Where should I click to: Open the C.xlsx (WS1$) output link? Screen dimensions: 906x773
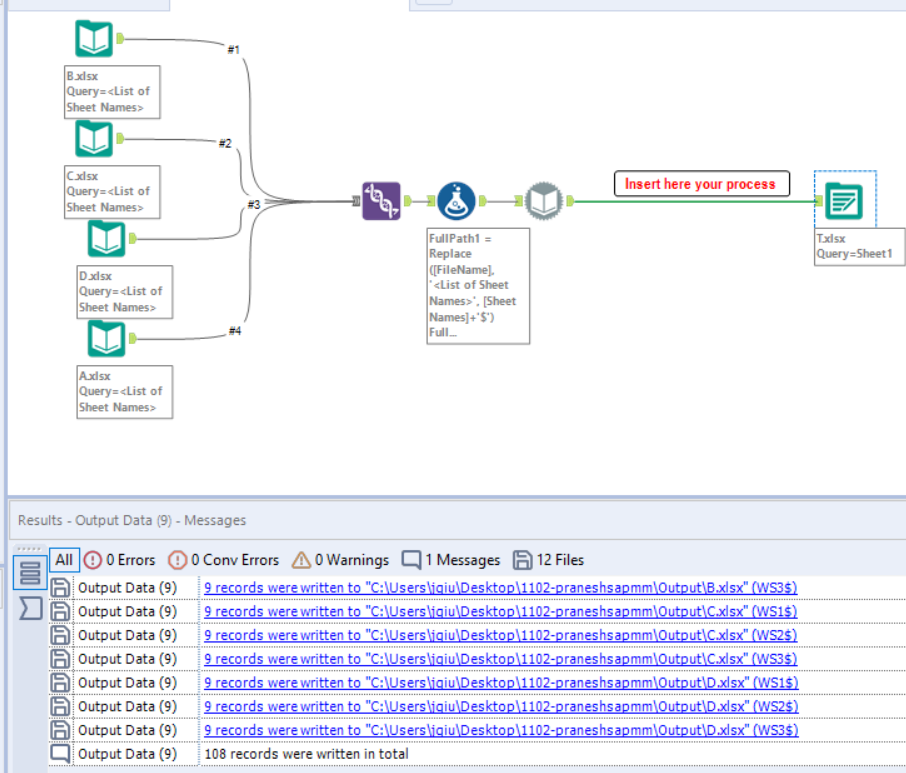pyautogui.click(x=500, y=611)
